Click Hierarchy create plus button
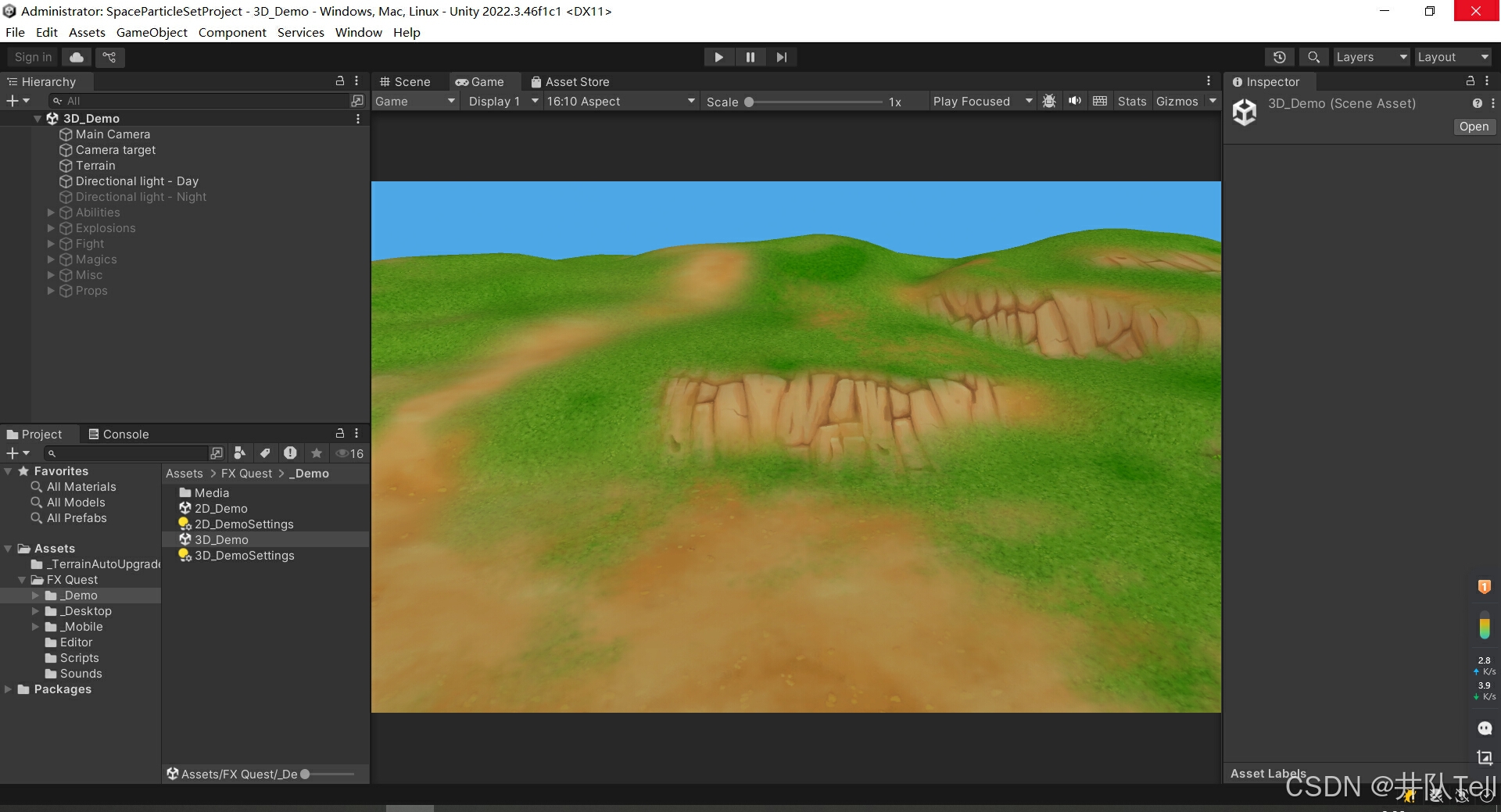 pyautogui.click(x=17, y=101)
